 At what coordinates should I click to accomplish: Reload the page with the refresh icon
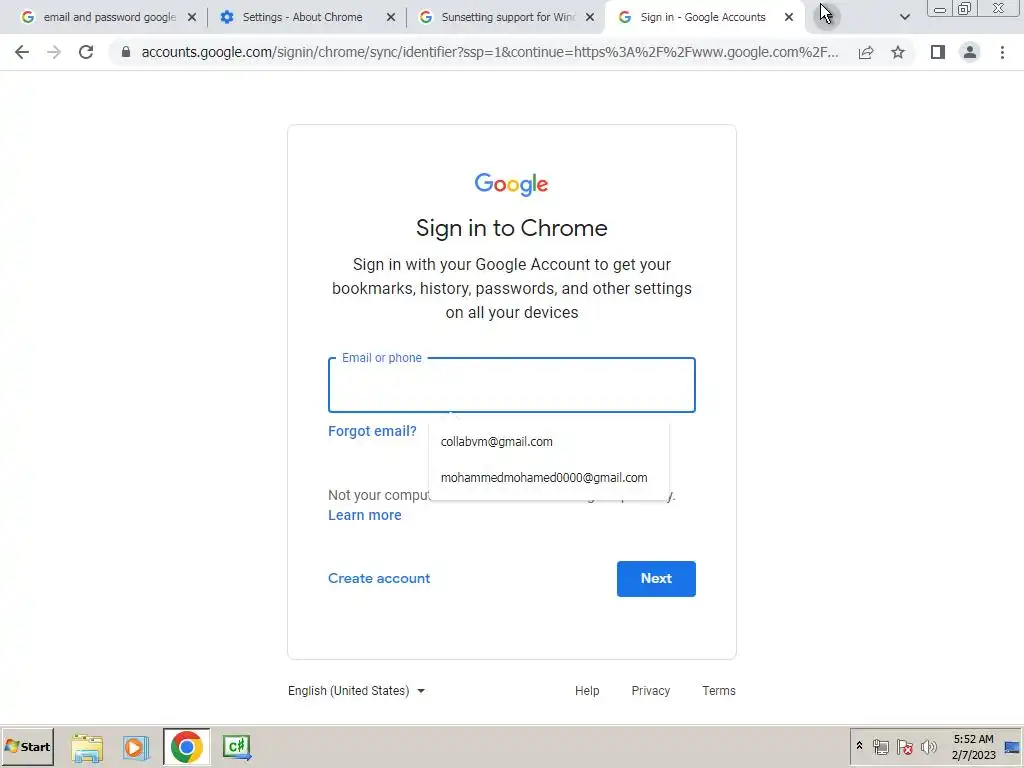[86, 52]
